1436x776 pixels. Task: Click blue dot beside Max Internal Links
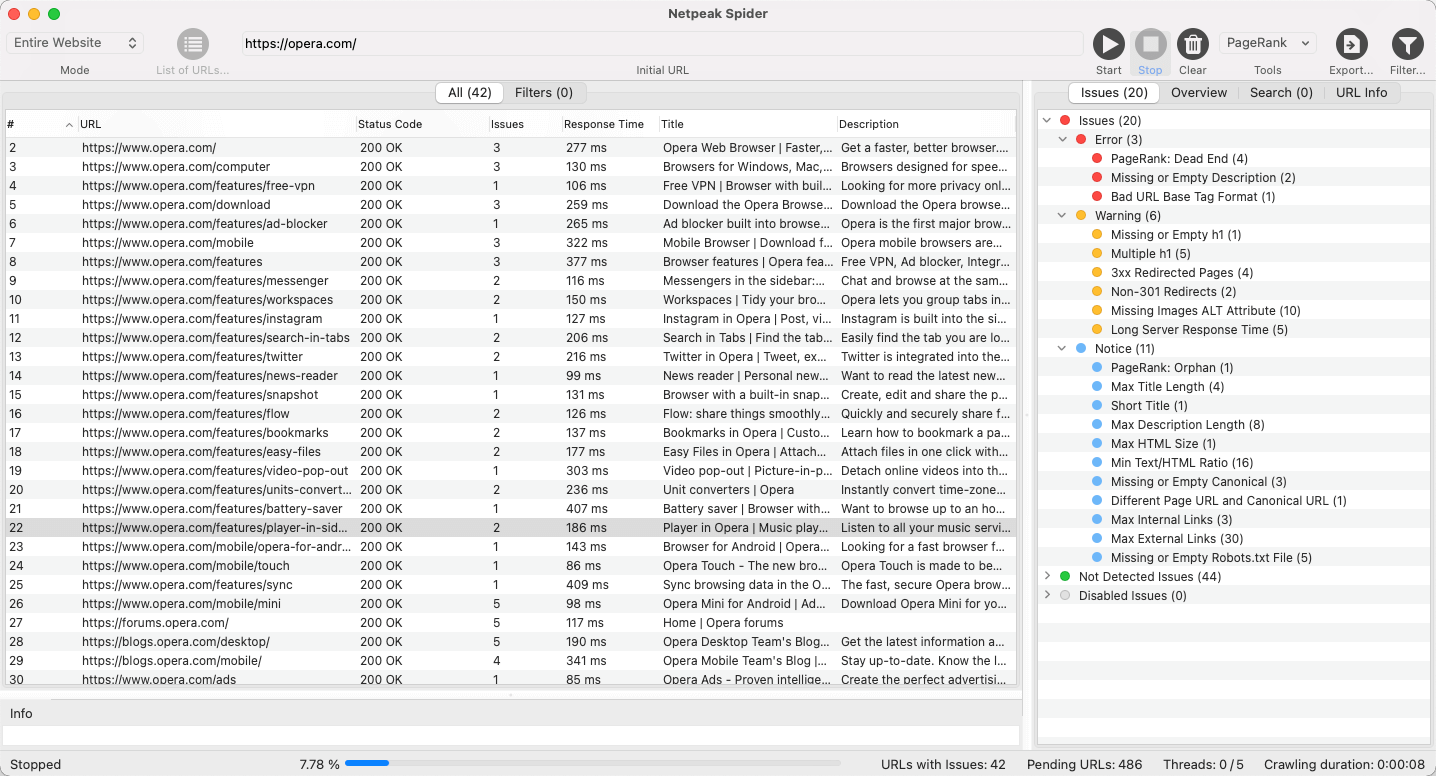pyautogui.click(x=1097, y=520)
